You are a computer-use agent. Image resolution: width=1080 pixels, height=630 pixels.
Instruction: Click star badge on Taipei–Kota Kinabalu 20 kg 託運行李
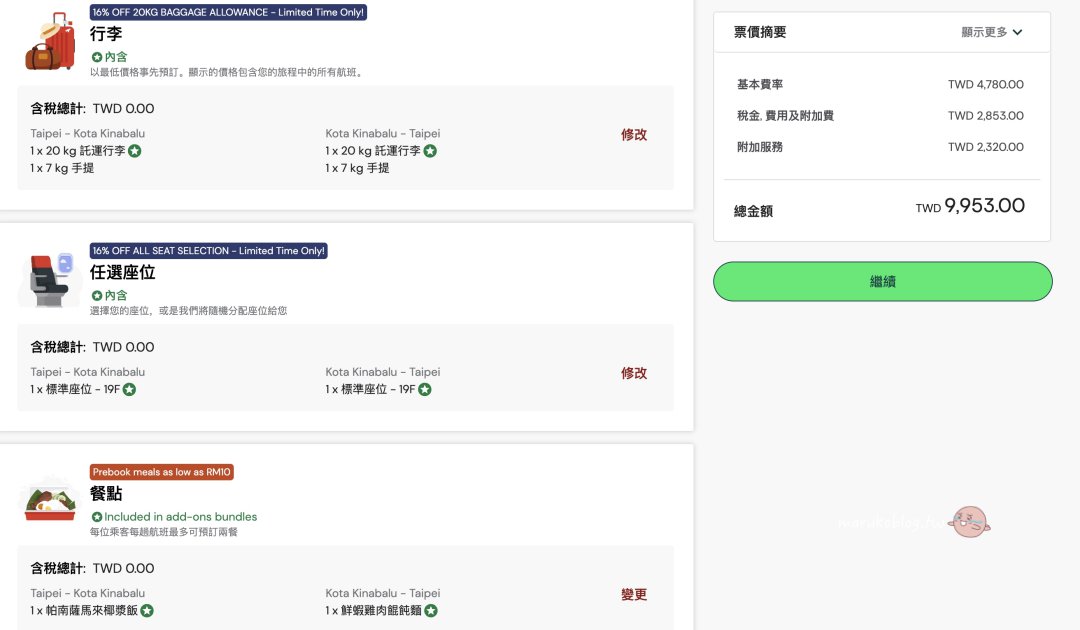pos(135,151)
